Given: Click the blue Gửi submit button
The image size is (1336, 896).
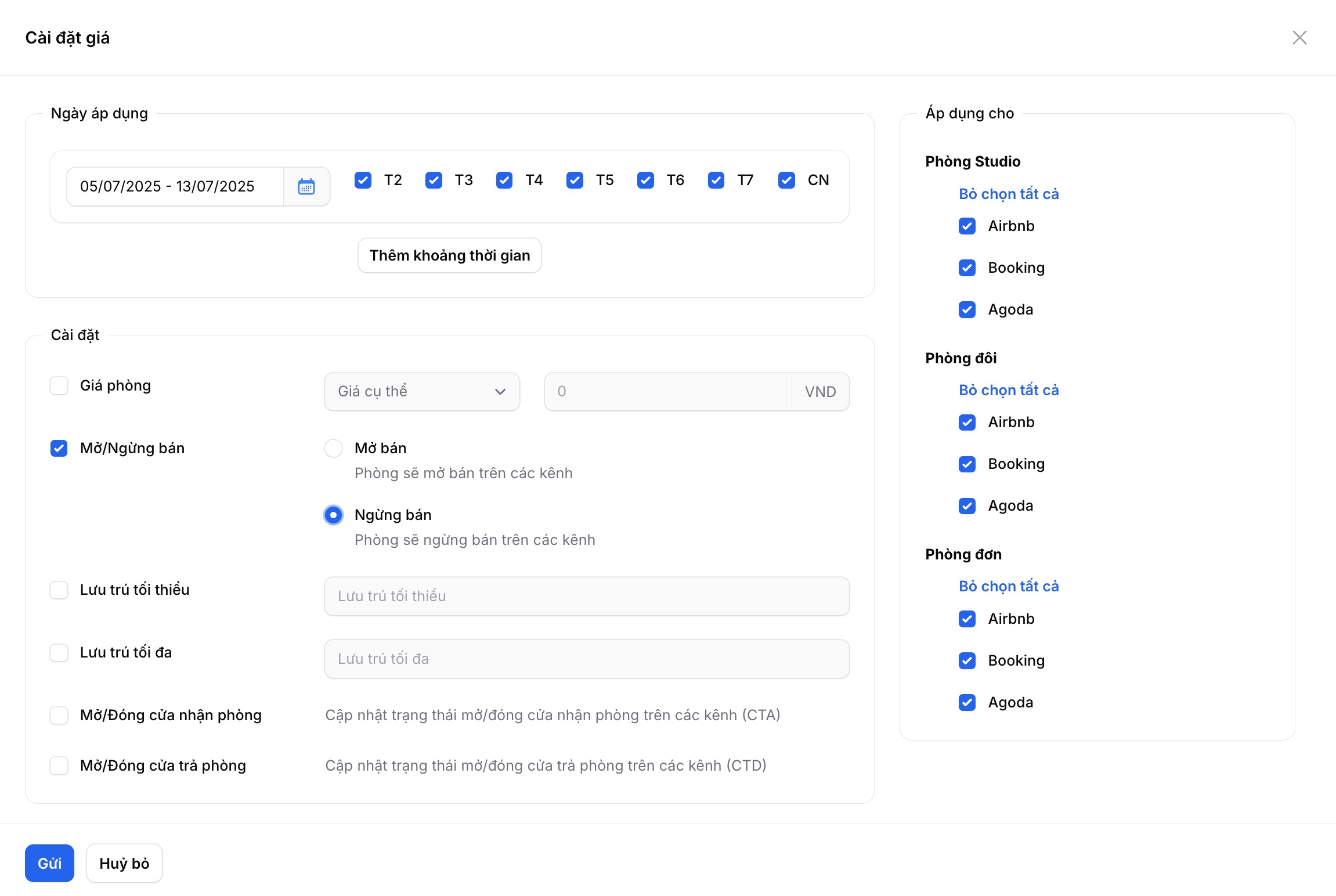Looking at the screenshot, I should (49, 863).
